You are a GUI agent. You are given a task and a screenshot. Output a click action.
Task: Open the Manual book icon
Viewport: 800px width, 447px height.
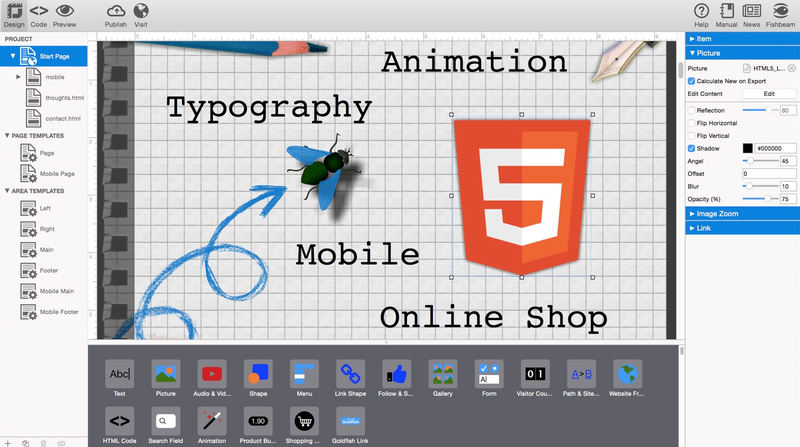(x=727, y=15)
